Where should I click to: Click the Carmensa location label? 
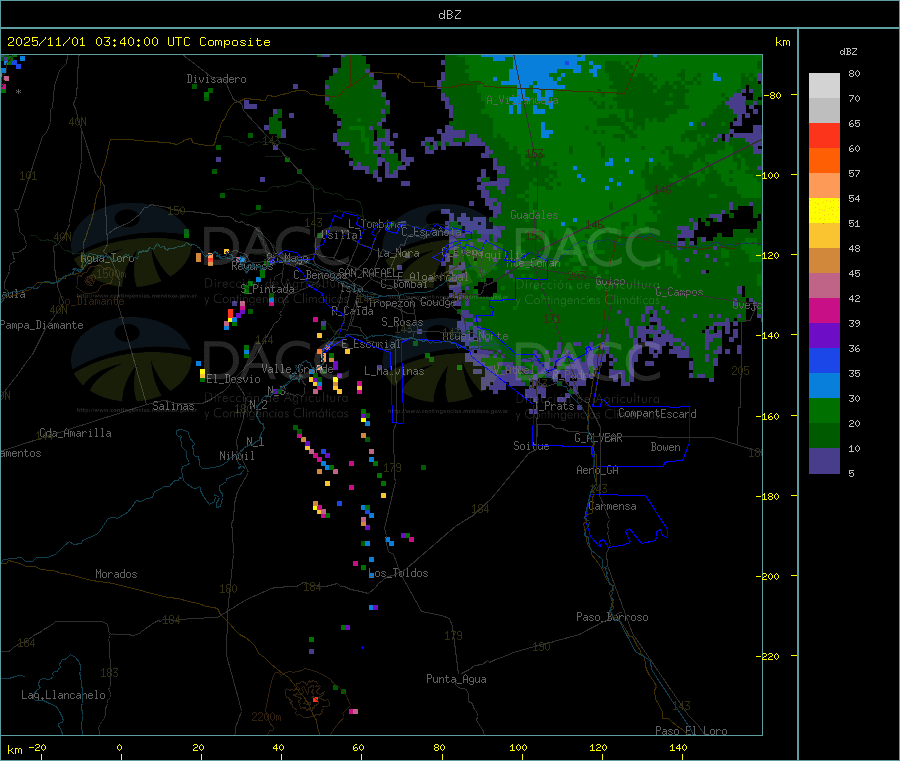click(x=612, y=506)
